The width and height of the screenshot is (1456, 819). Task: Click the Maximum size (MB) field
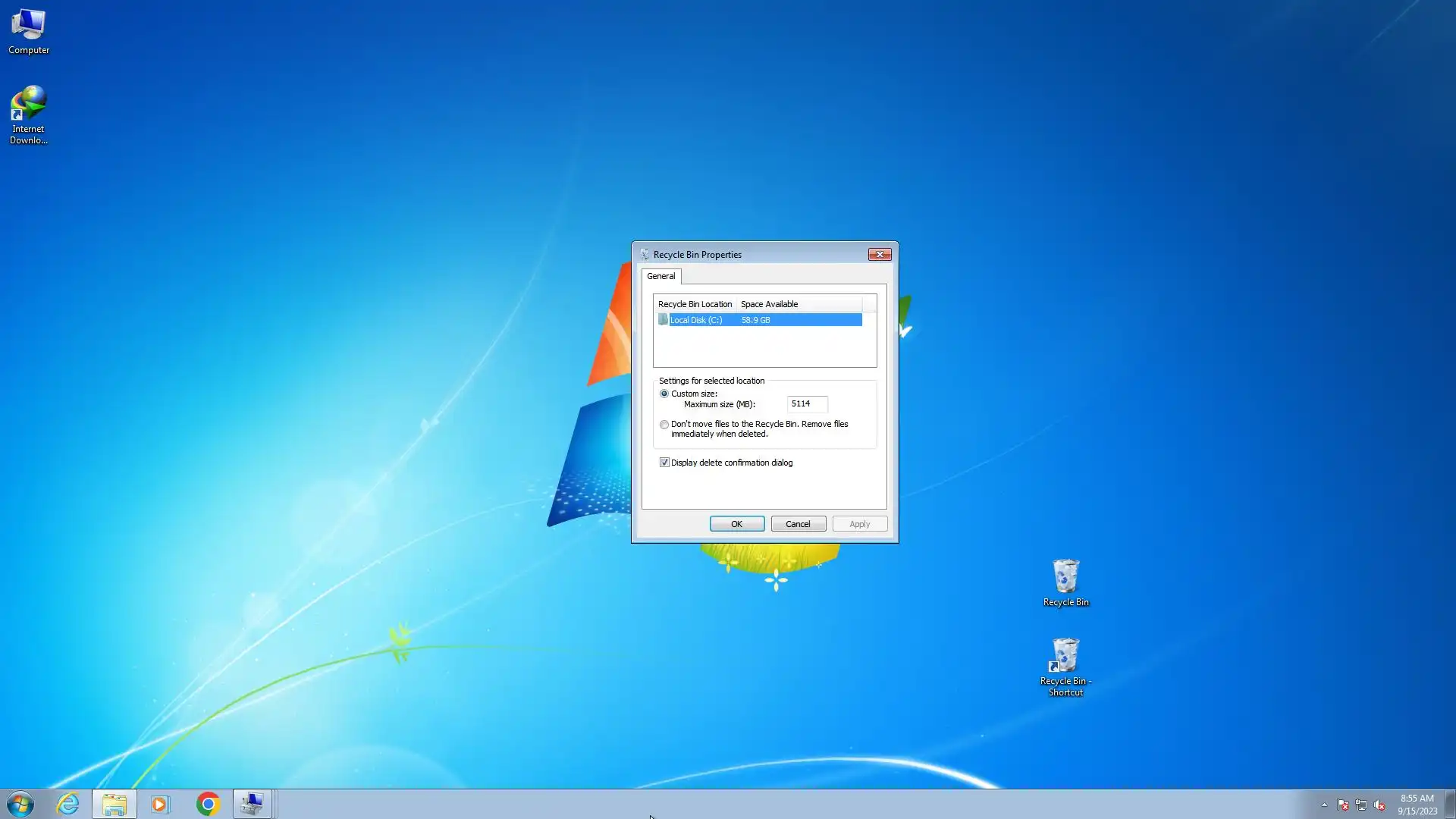point(807,404)
